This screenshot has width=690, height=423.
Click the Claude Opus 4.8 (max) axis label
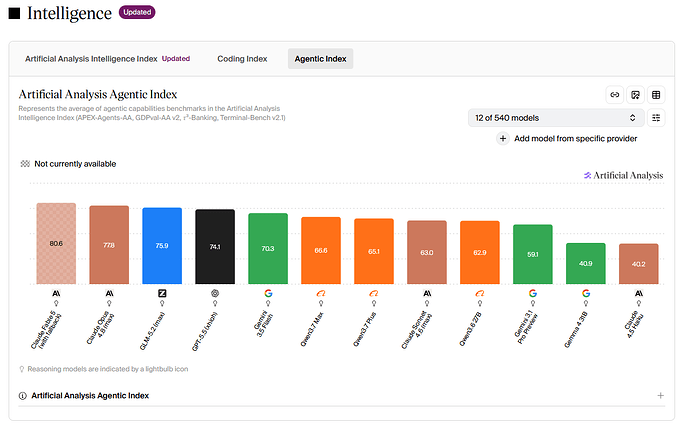tap(100, 328)
